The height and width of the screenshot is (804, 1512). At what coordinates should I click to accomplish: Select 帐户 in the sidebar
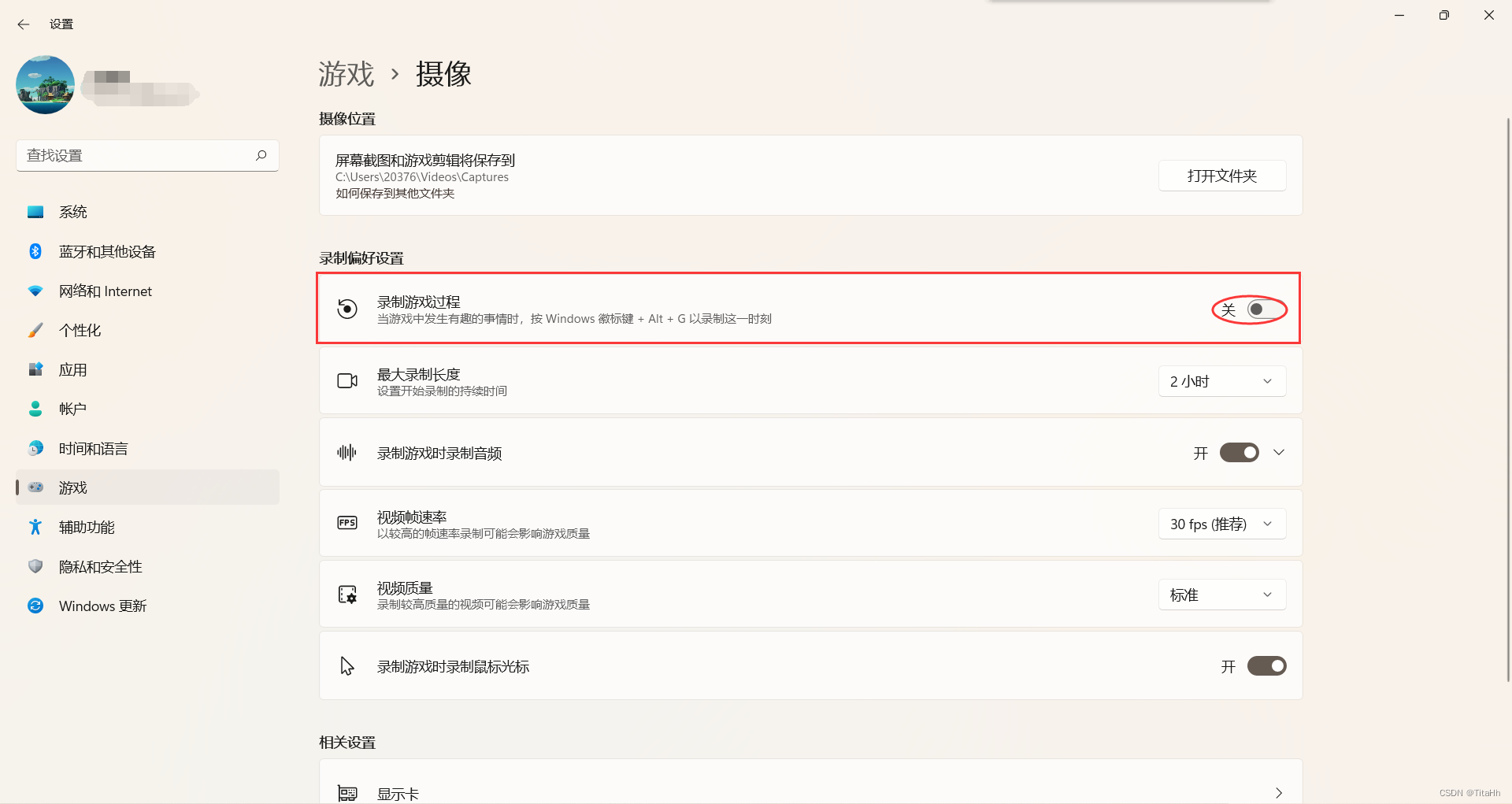coord(147,409)
